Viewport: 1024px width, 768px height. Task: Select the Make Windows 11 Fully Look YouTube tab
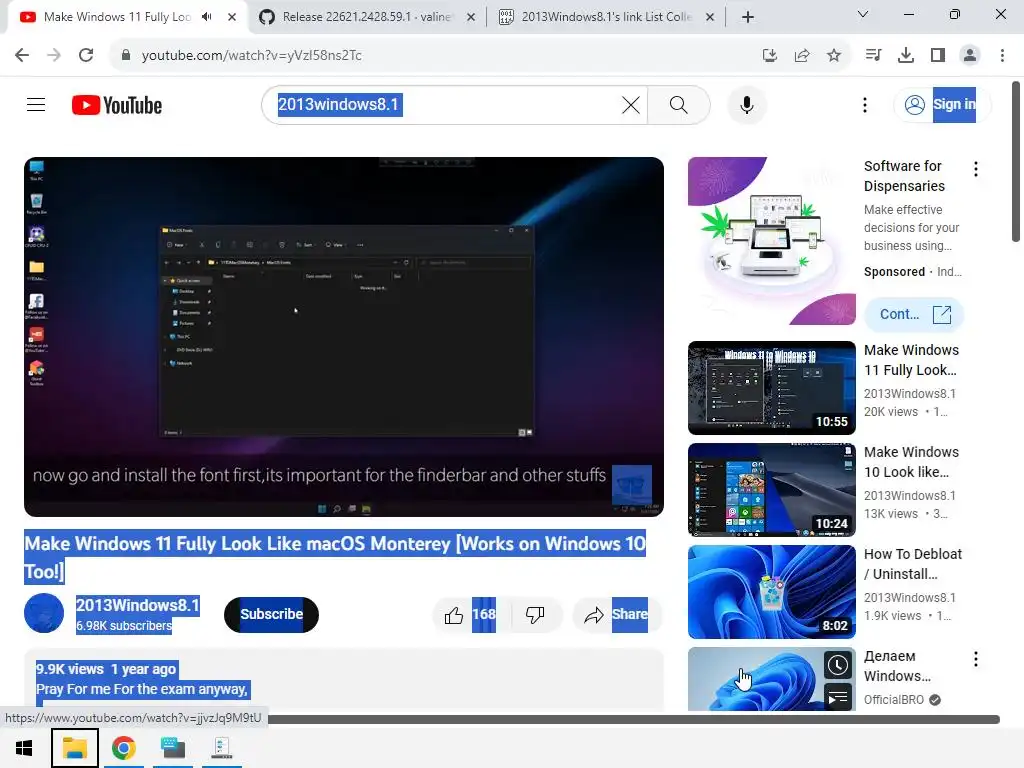tap(118, 17)
